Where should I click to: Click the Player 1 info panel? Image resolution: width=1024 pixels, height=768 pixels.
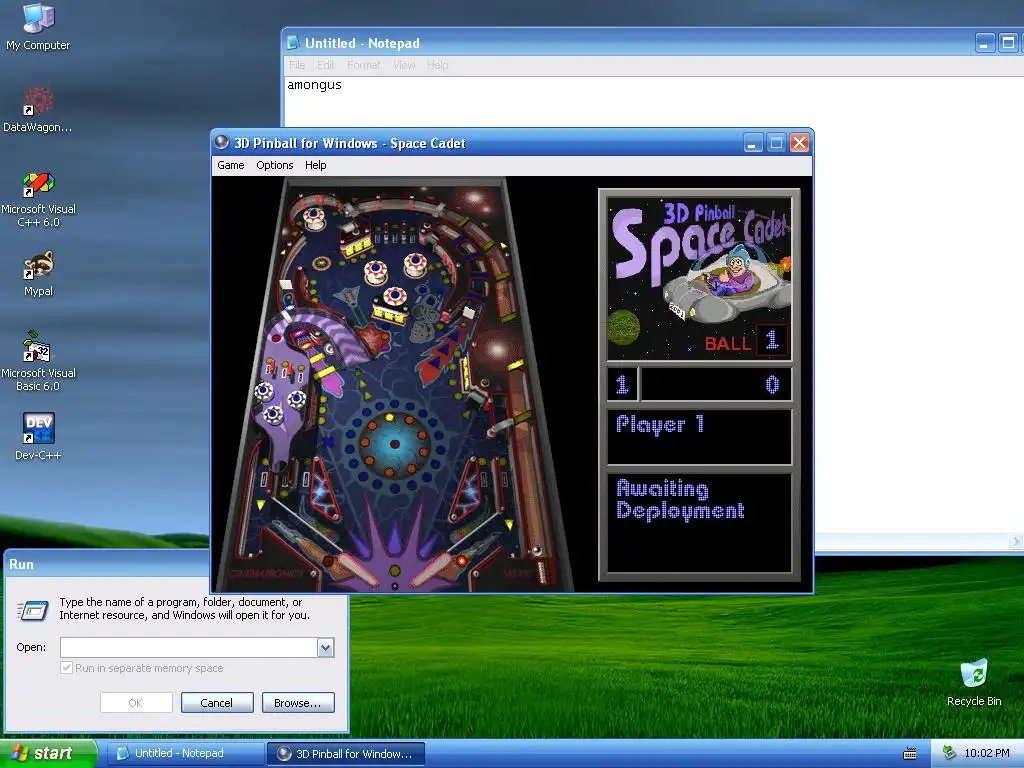pyautogui.click(x=699, y=436)
